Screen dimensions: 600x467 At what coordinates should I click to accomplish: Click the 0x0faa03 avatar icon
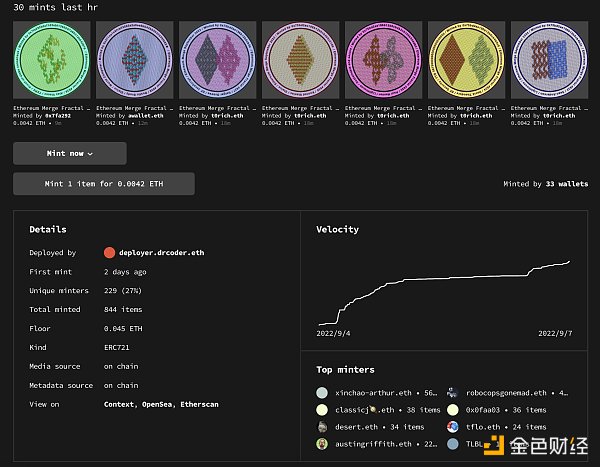point(453,410)
